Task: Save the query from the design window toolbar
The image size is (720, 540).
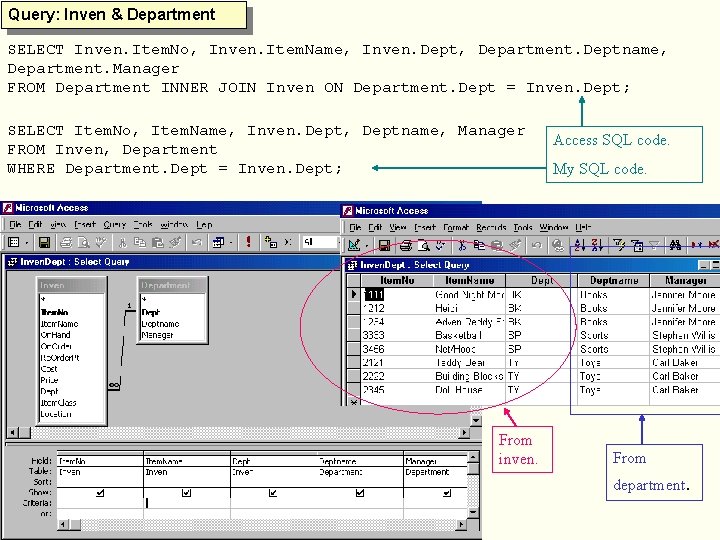Action: 44,242
